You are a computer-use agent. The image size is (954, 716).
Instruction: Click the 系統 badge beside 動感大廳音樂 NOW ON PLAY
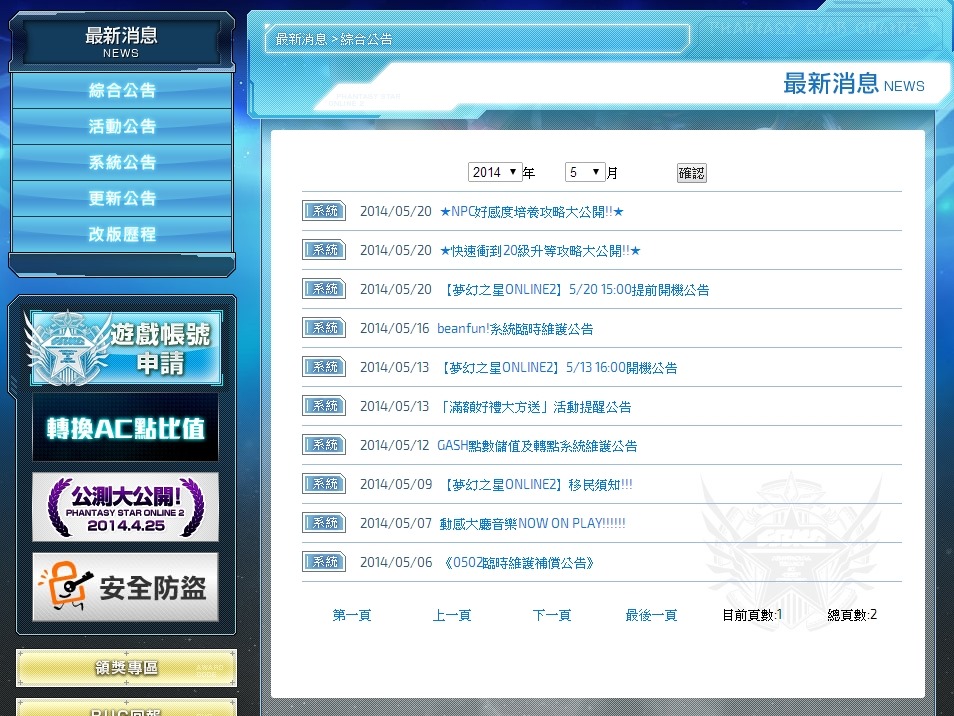click(x=323, y=522)
